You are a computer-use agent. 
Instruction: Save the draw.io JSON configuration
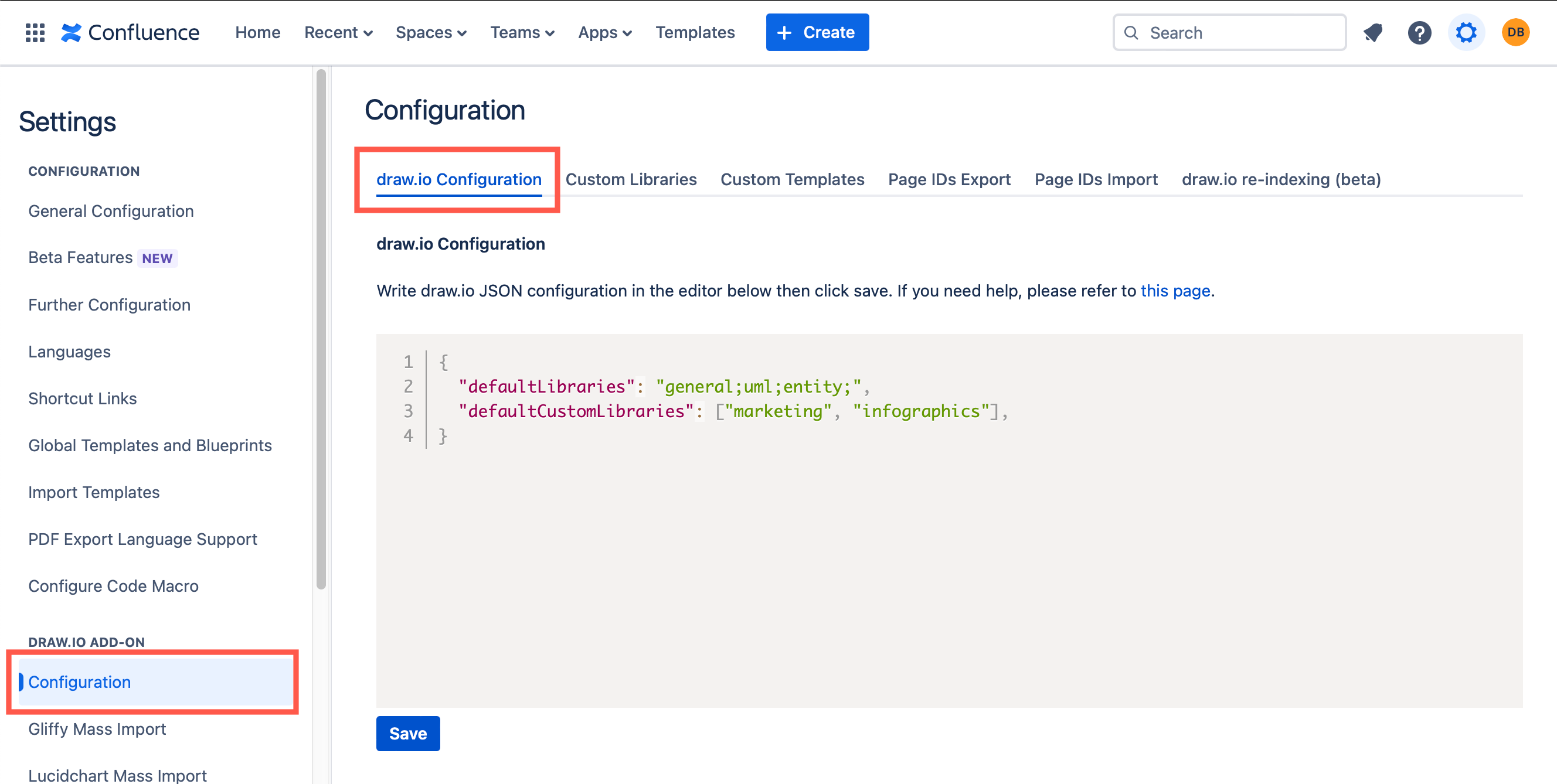click(x=407, y=733)
